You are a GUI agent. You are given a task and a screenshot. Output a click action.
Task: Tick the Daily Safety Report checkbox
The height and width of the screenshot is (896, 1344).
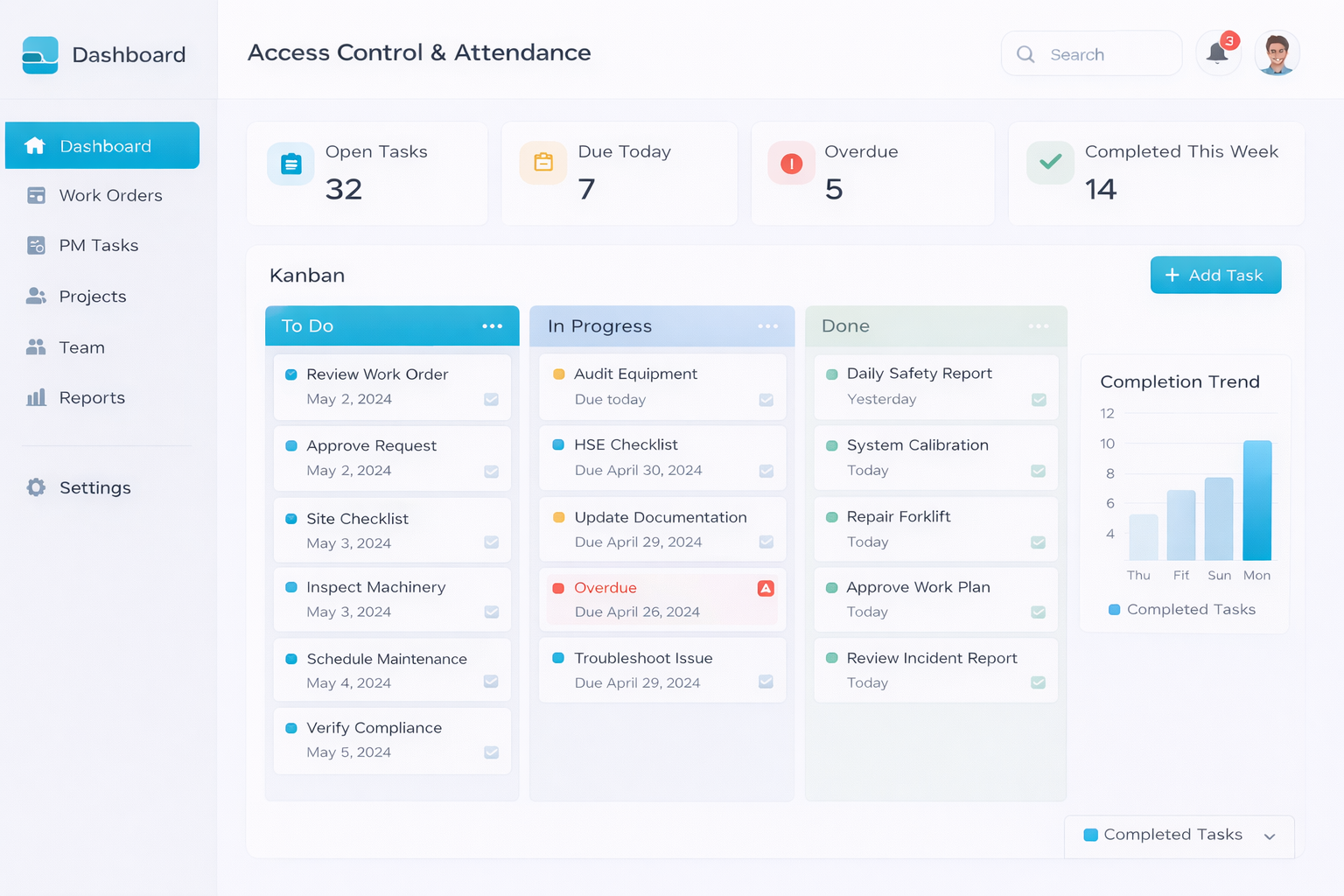pos(1039,398)
